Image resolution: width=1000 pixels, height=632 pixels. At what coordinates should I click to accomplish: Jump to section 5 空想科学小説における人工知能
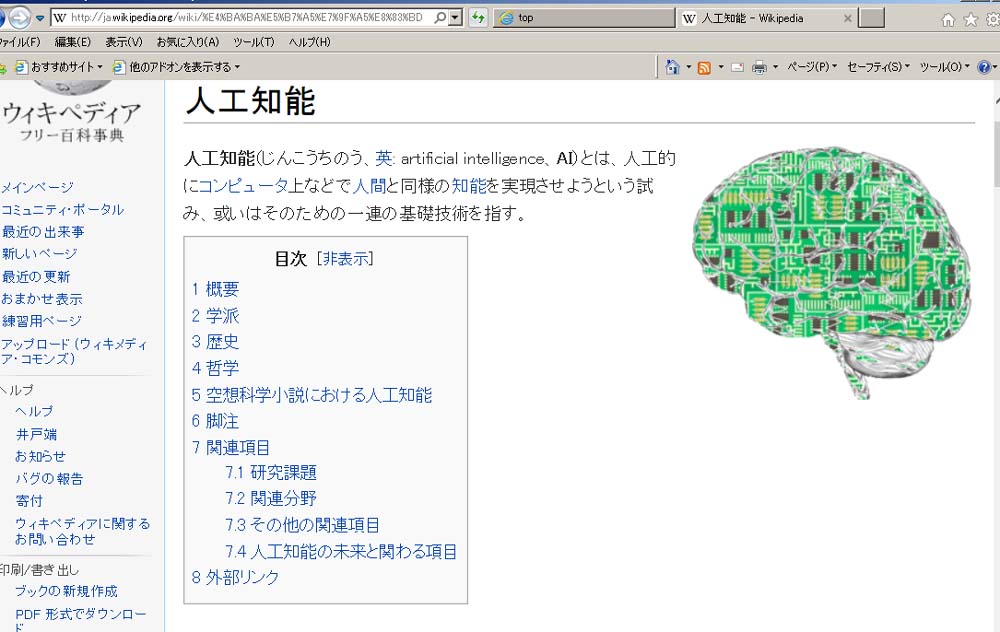coord(312,395)
